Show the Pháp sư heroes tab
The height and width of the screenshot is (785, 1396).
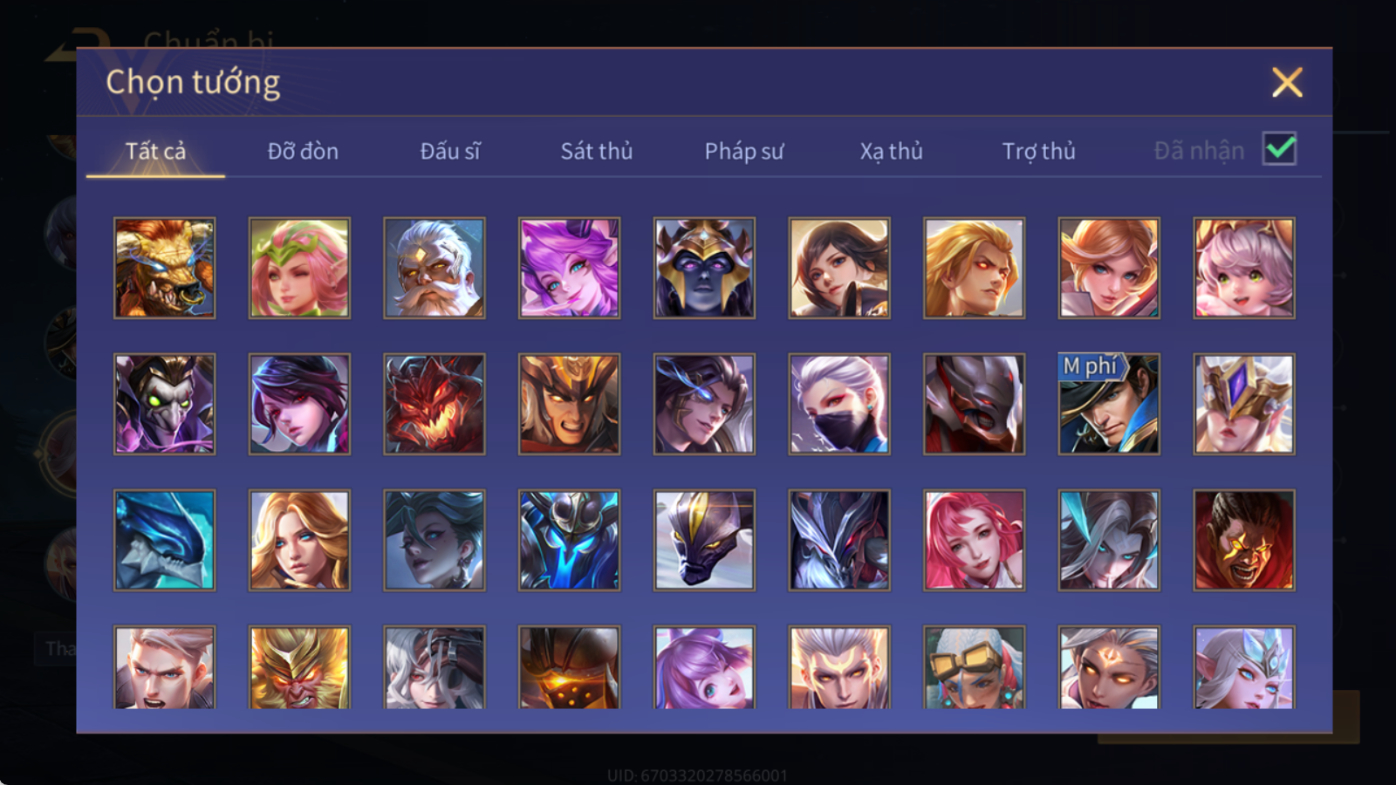click(744, 151)
